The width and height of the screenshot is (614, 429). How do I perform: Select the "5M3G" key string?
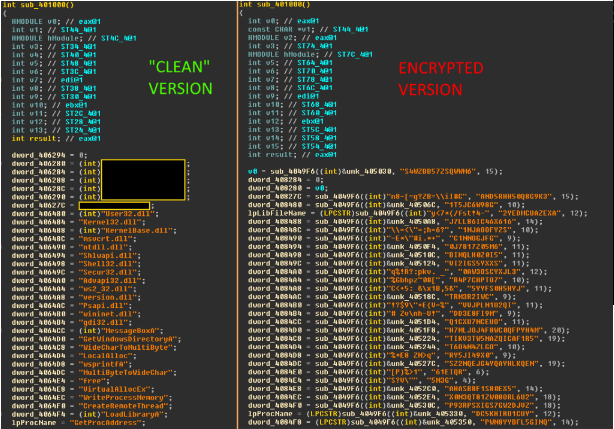coord(440,380)
